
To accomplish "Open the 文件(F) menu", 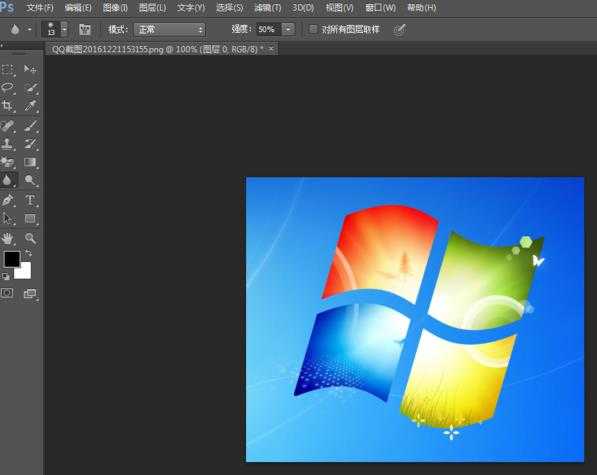I will click(x=40, y=8).
